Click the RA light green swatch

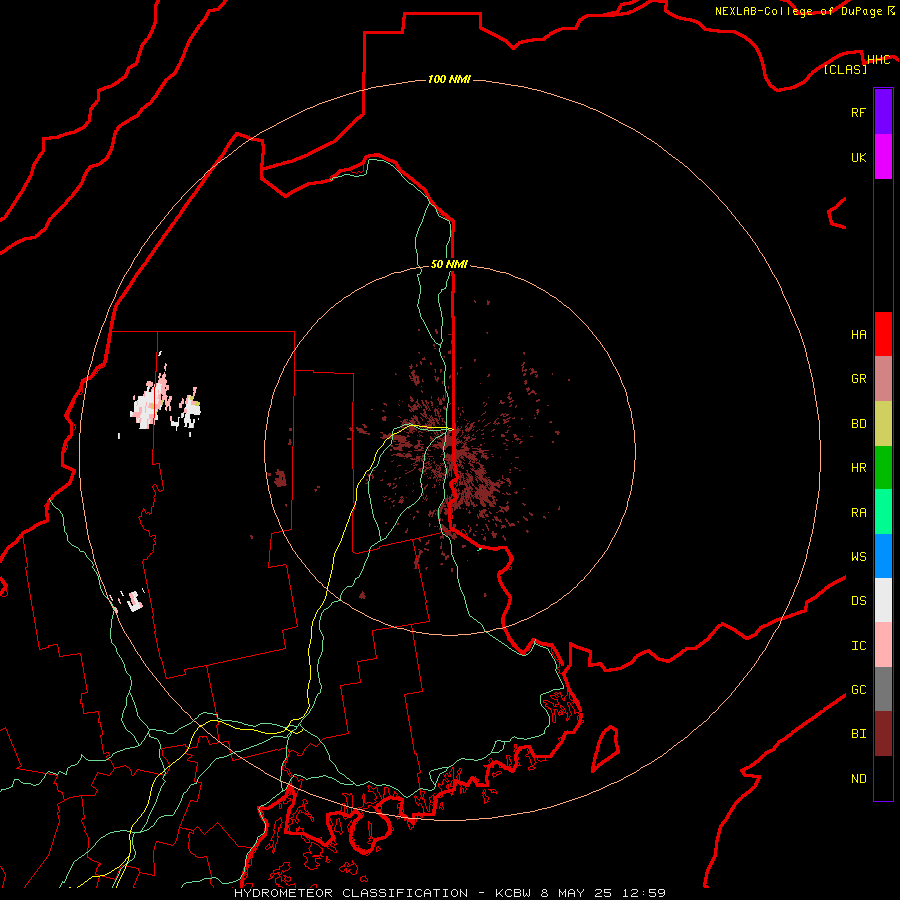883,512
